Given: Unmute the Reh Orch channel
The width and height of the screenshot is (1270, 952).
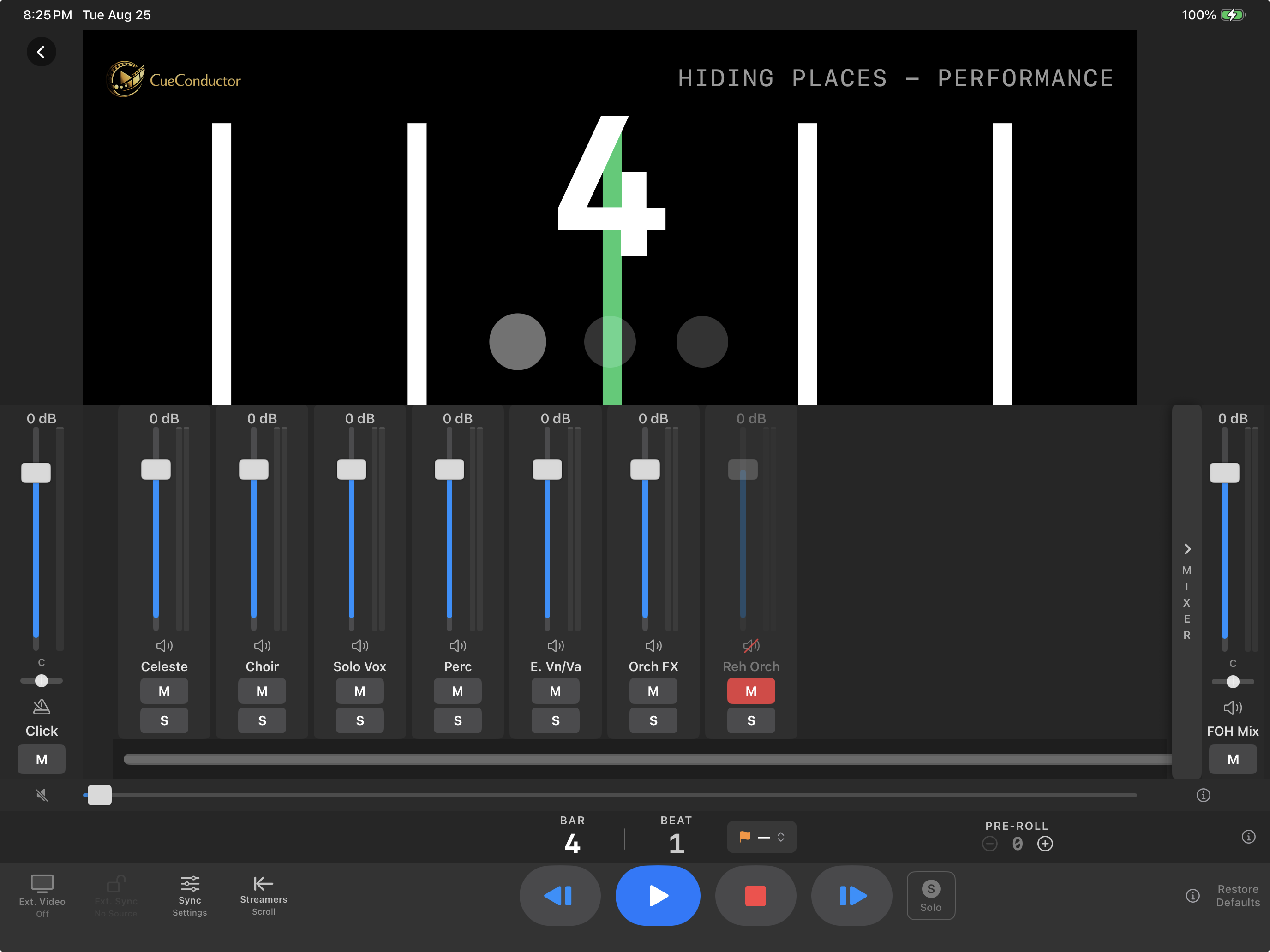Looking at the screenshot, I should point(751,691).
